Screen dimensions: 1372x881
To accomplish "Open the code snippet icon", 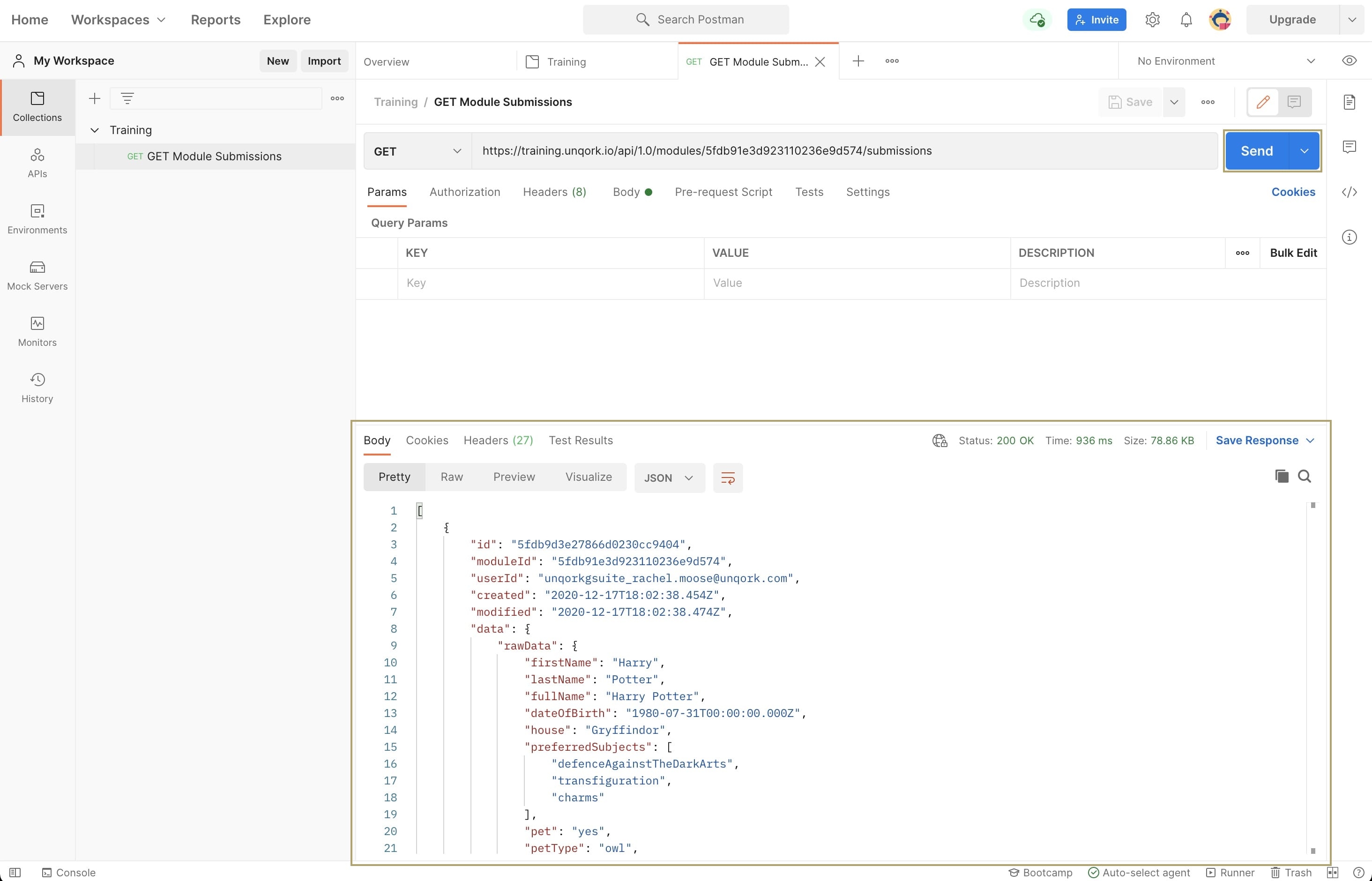I will (1349, 192).
